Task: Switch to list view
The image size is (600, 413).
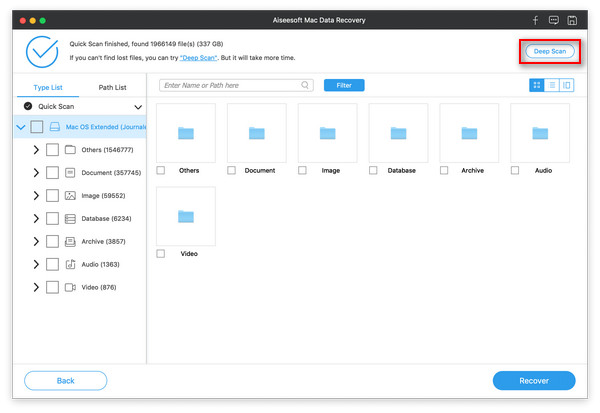Action: (552, 85)
